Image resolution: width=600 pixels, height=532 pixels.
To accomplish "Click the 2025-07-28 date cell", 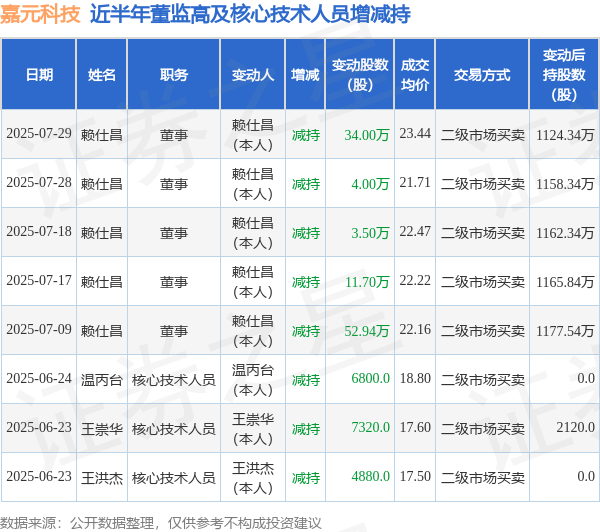I will click(x=39, y=183).
